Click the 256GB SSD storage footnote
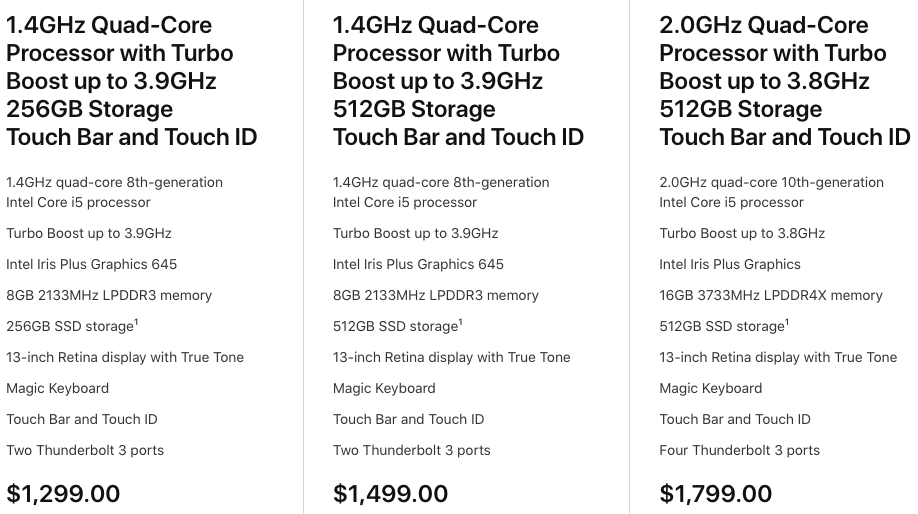Screen dimensions: 918x514 coord(135,321)
